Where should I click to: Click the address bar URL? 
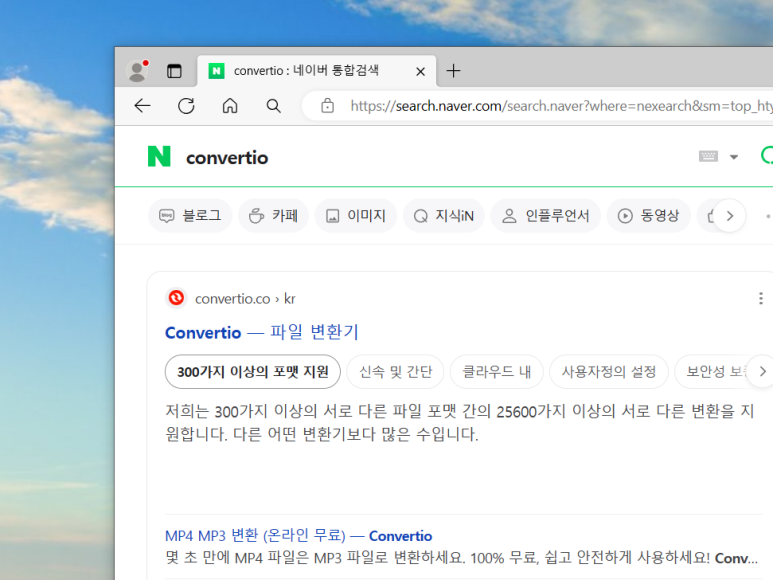(x=562, y=106)
